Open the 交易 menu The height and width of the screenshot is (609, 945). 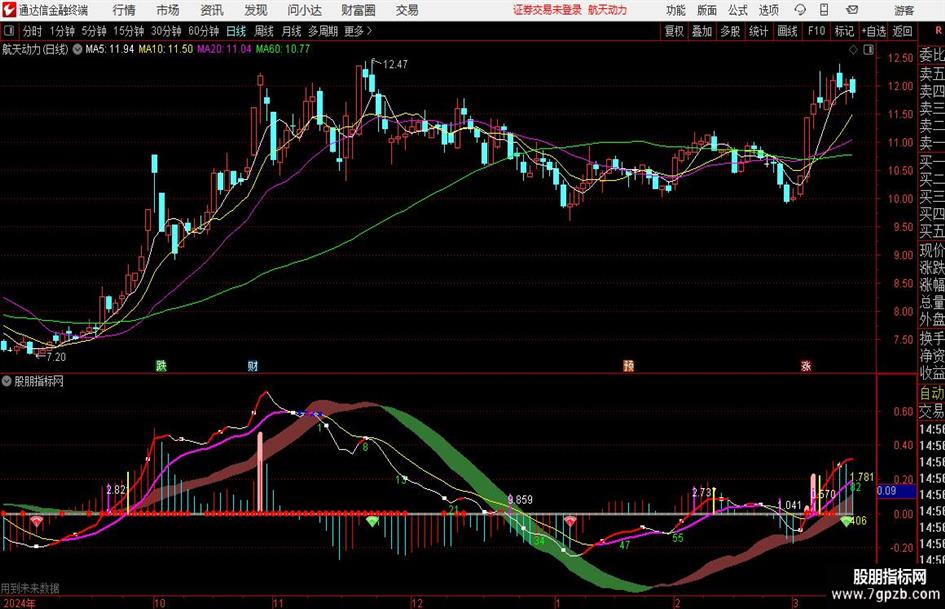[407, 10]
